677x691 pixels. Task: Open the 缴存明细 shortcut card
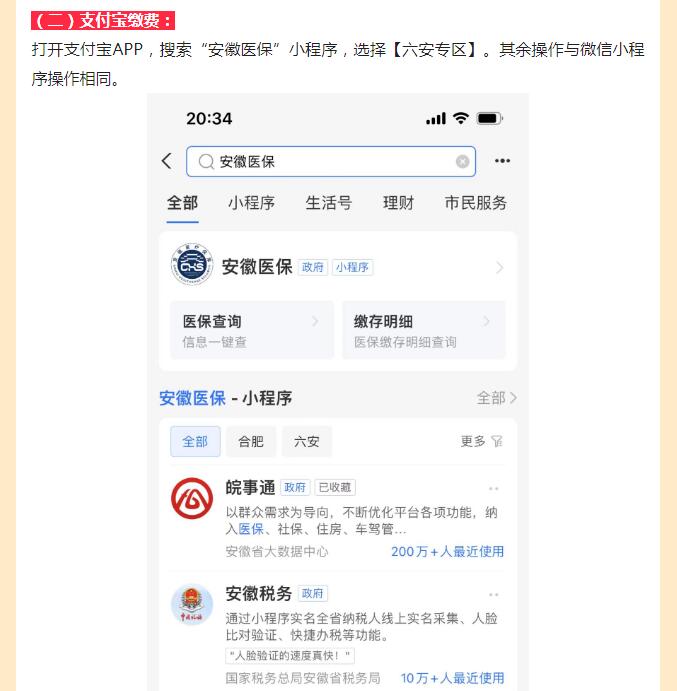[424, 330]
